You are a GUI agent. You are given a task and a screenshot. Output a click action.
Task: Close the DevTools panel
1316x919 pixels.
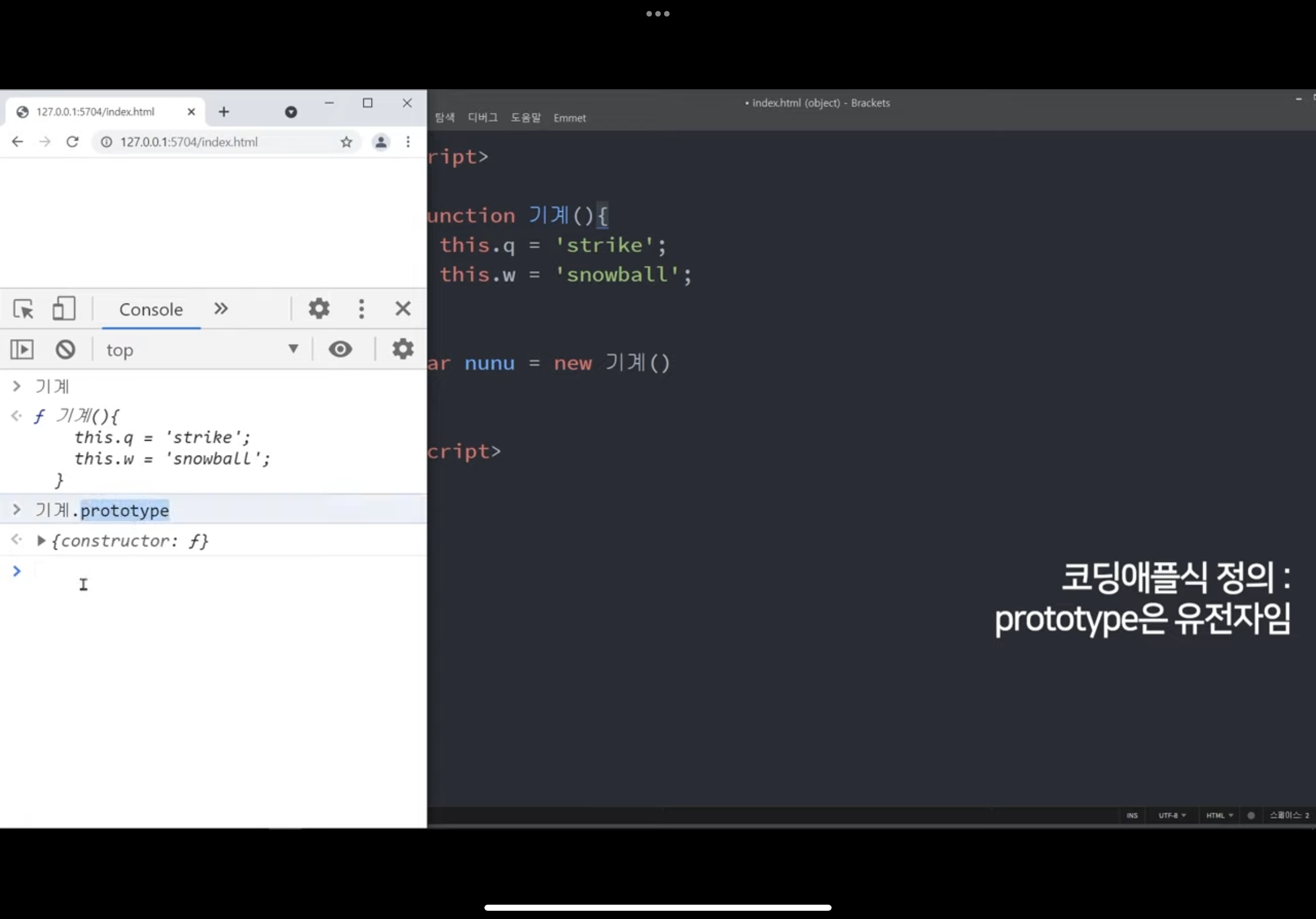point(403,309)
